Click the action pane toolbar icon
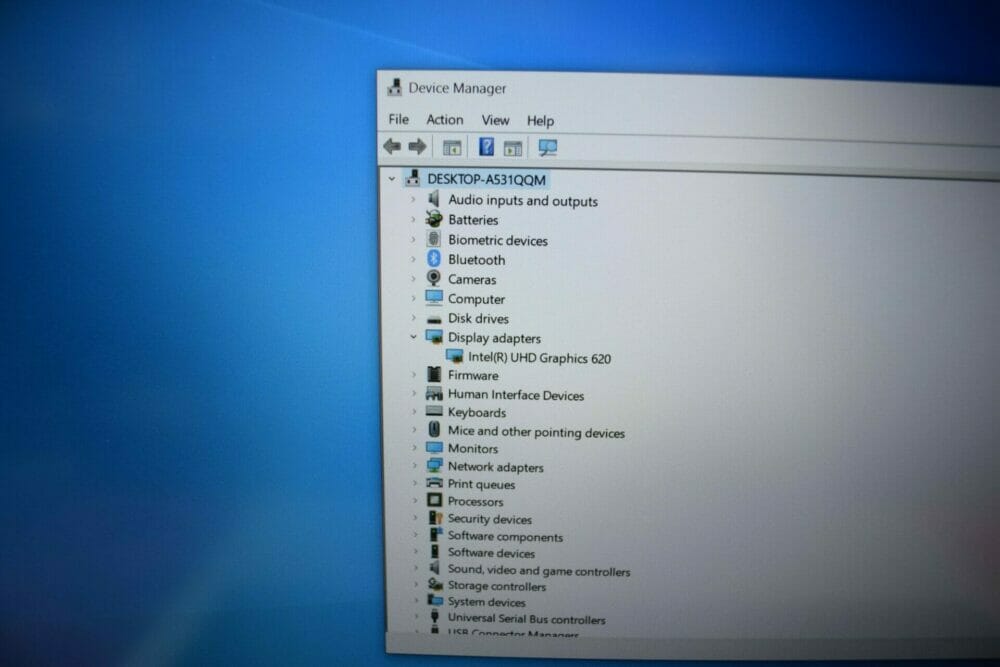Viewport: 1000px width, 667px height. tap(513, 149)
